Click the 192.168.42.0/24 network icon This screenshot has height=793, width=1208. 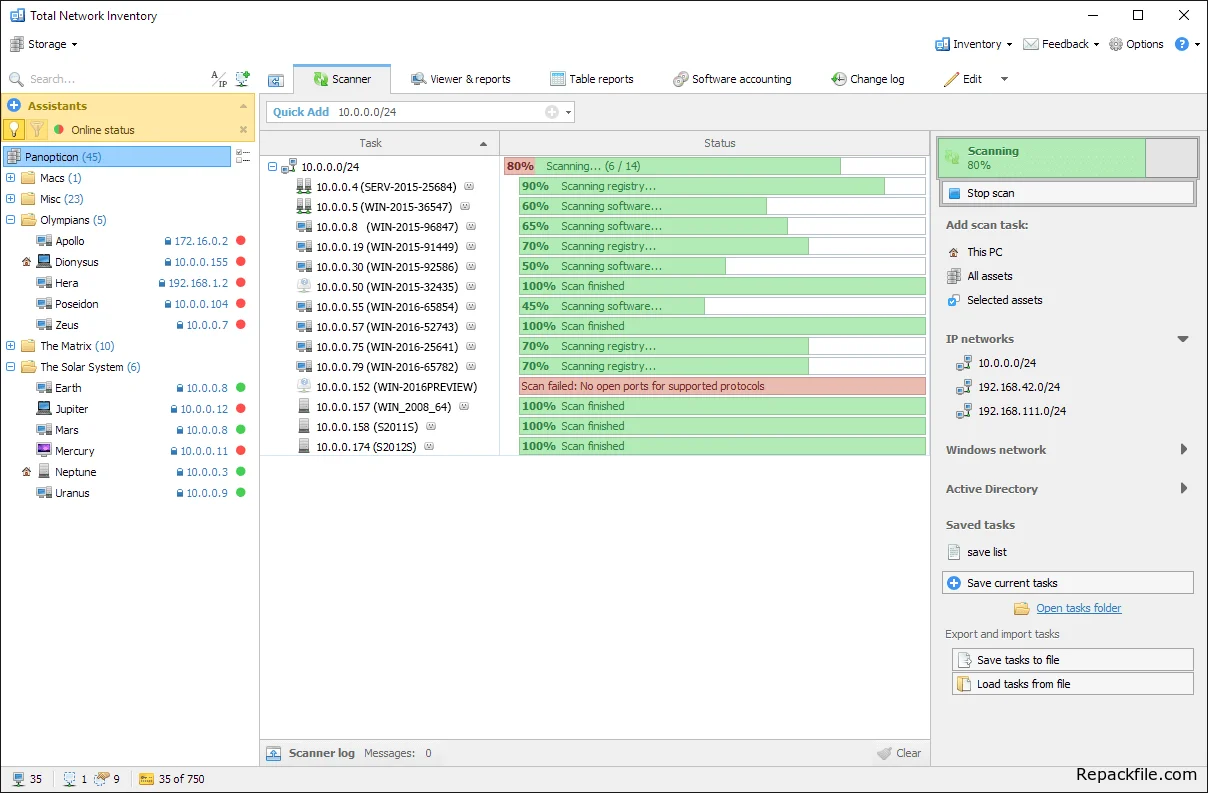coord(964,387)
